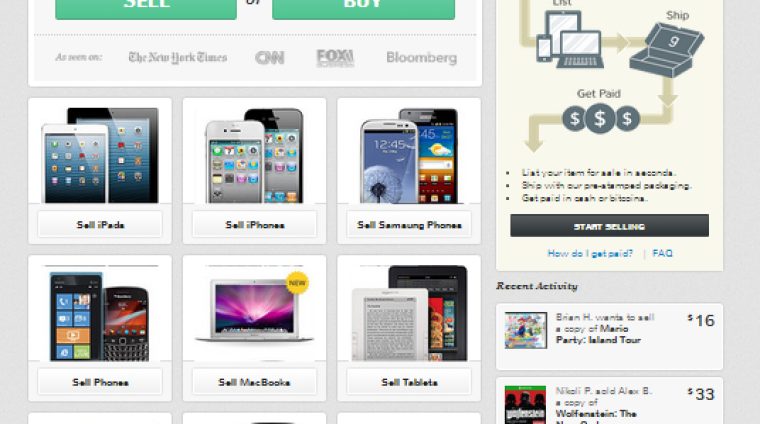Click the green BUY button
This screenshot has height=424, width=760.
pyautogui.click(x=364, y=9)
